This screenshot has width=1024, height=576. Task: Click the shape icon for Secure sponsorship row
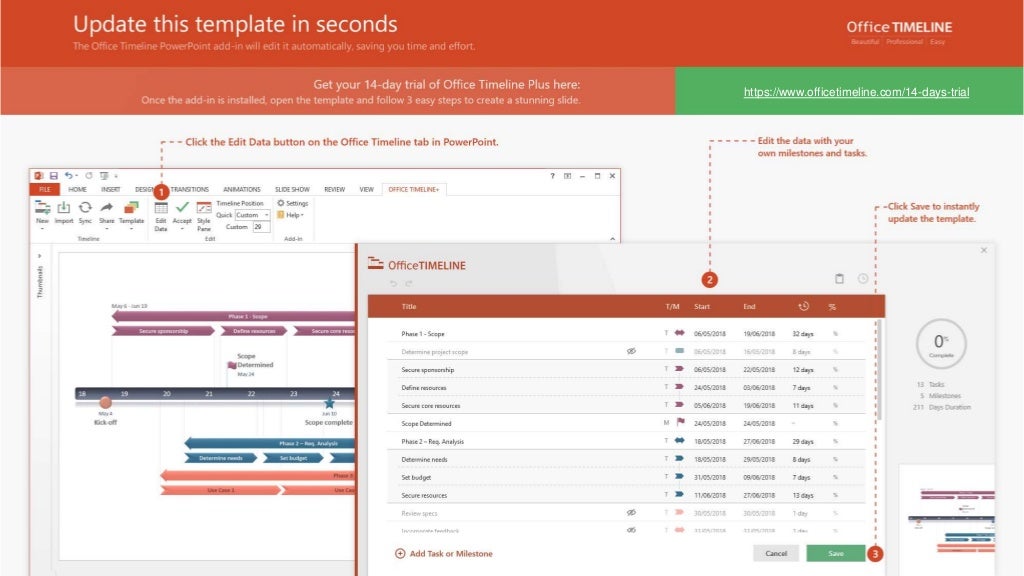(679, 369)
